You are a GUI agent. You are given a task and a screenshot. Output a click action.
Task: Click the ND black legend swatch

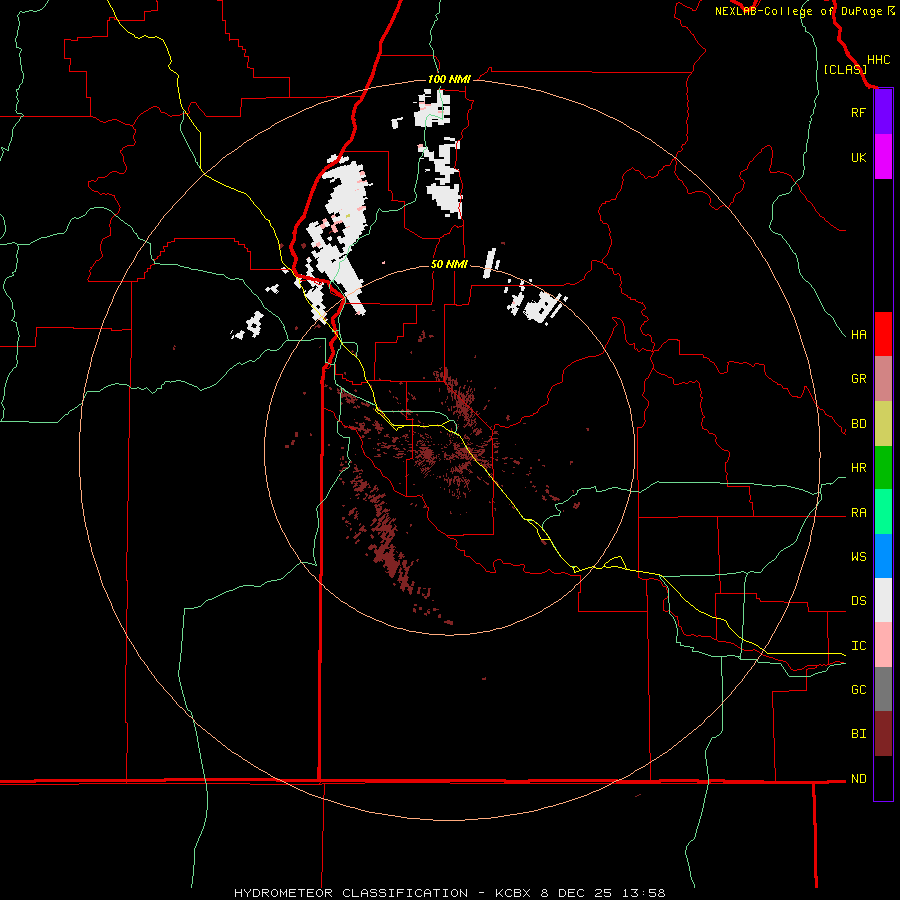pos(883,778)
